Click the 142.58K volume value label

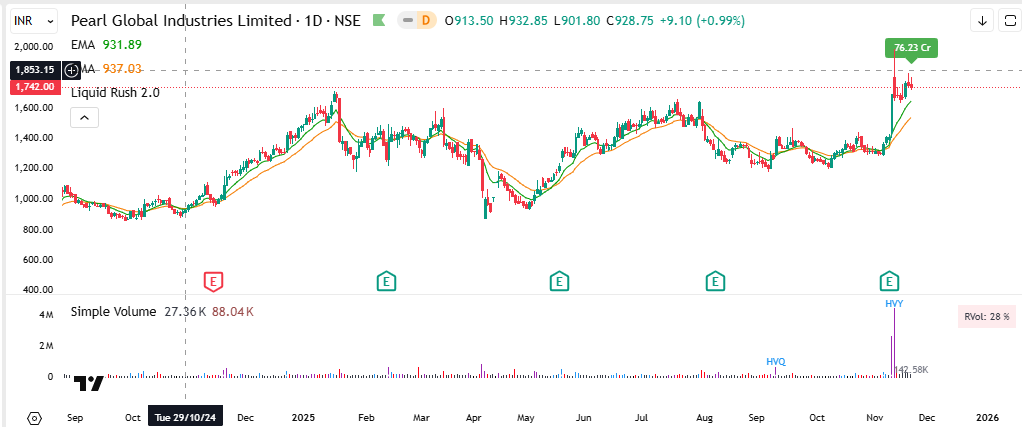pyautogui.click(x=911, y=370)
